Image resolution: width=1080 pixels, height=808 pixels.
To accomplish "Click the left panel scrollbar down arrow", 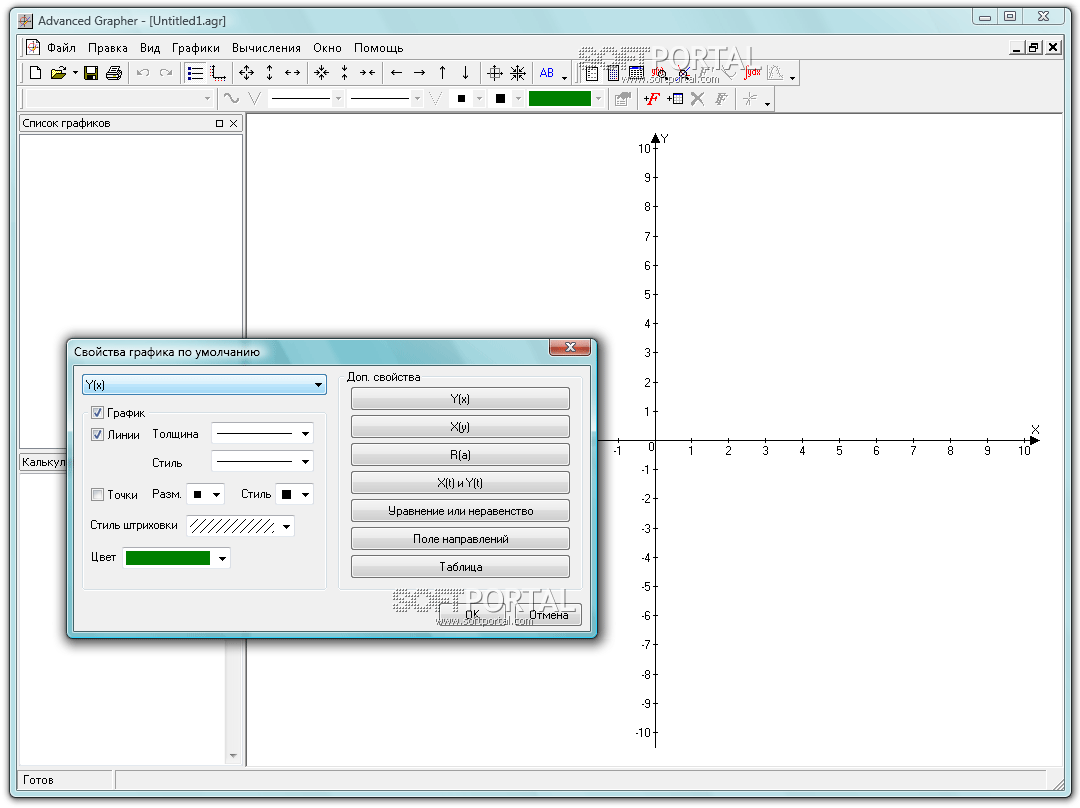I will tap(233, 756).
